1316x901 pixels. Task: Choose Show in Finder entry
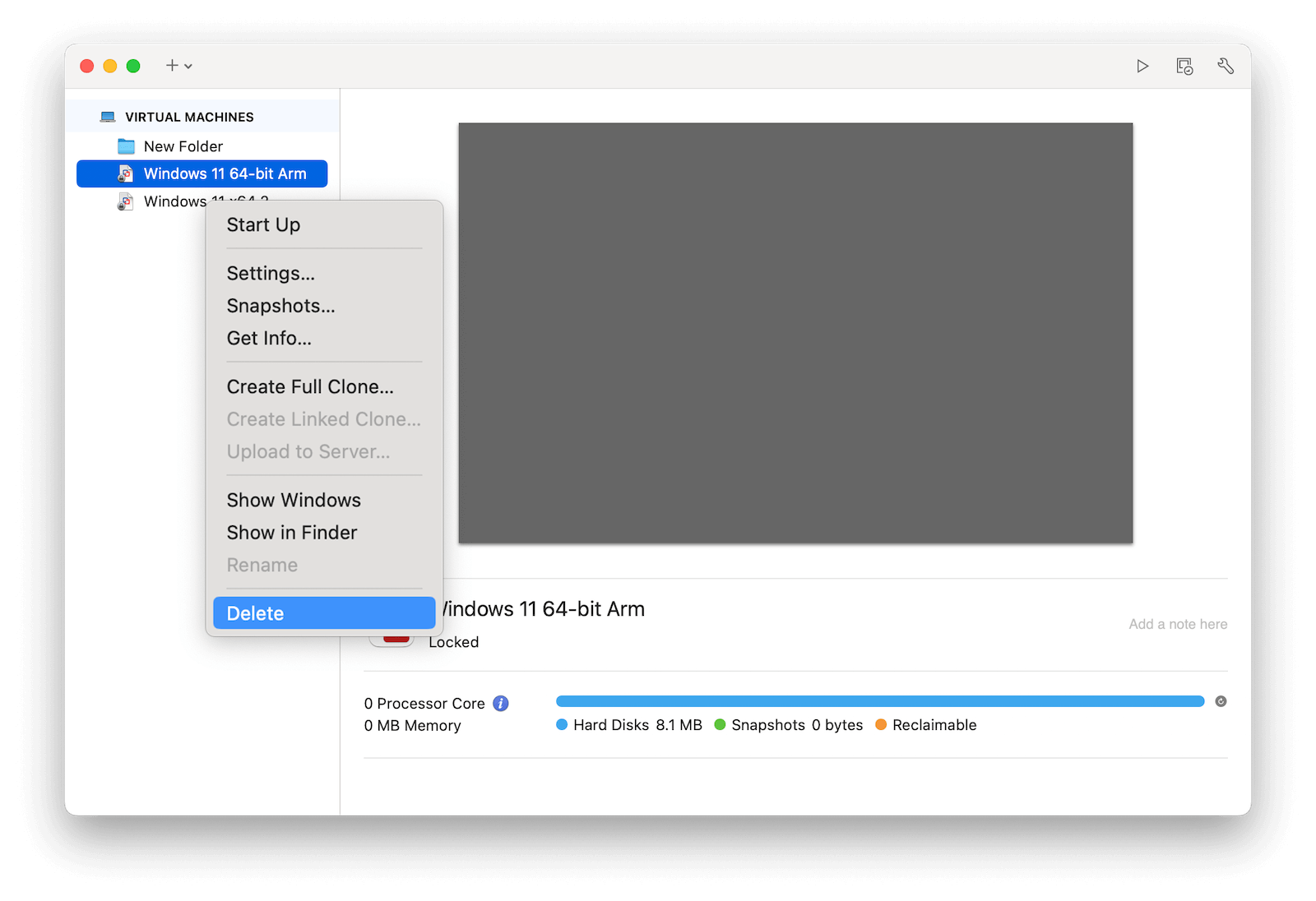pos(324,533)
